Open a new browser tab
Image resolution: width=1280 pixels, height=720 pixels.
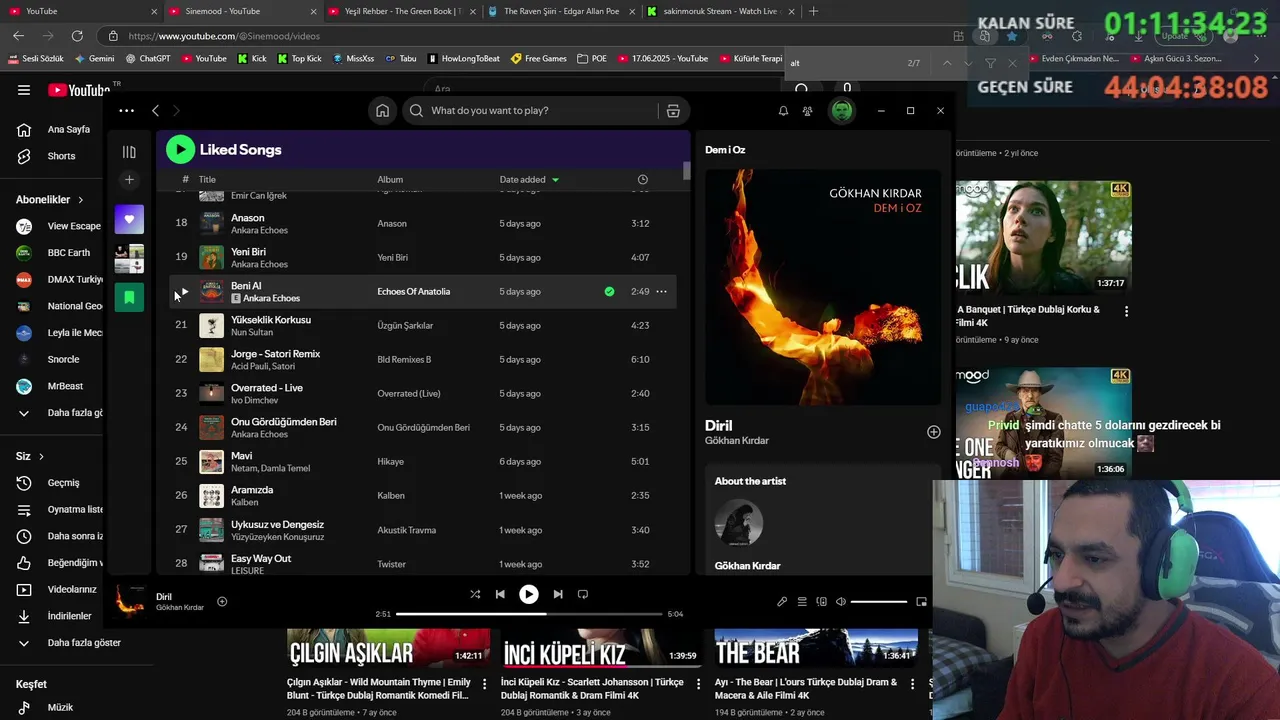pos(813,11)
